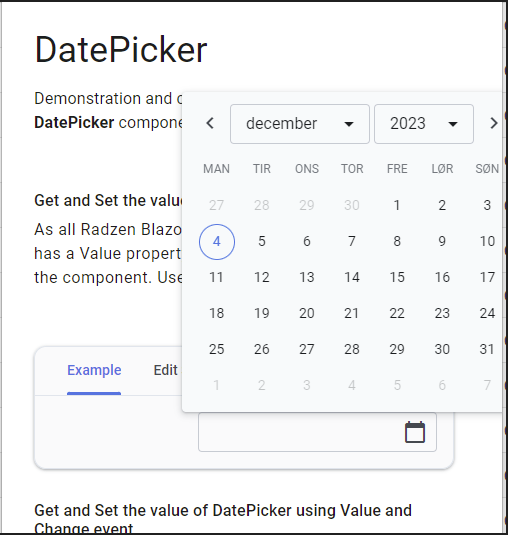Pick 28 December in the calendar

coord(352,349)
